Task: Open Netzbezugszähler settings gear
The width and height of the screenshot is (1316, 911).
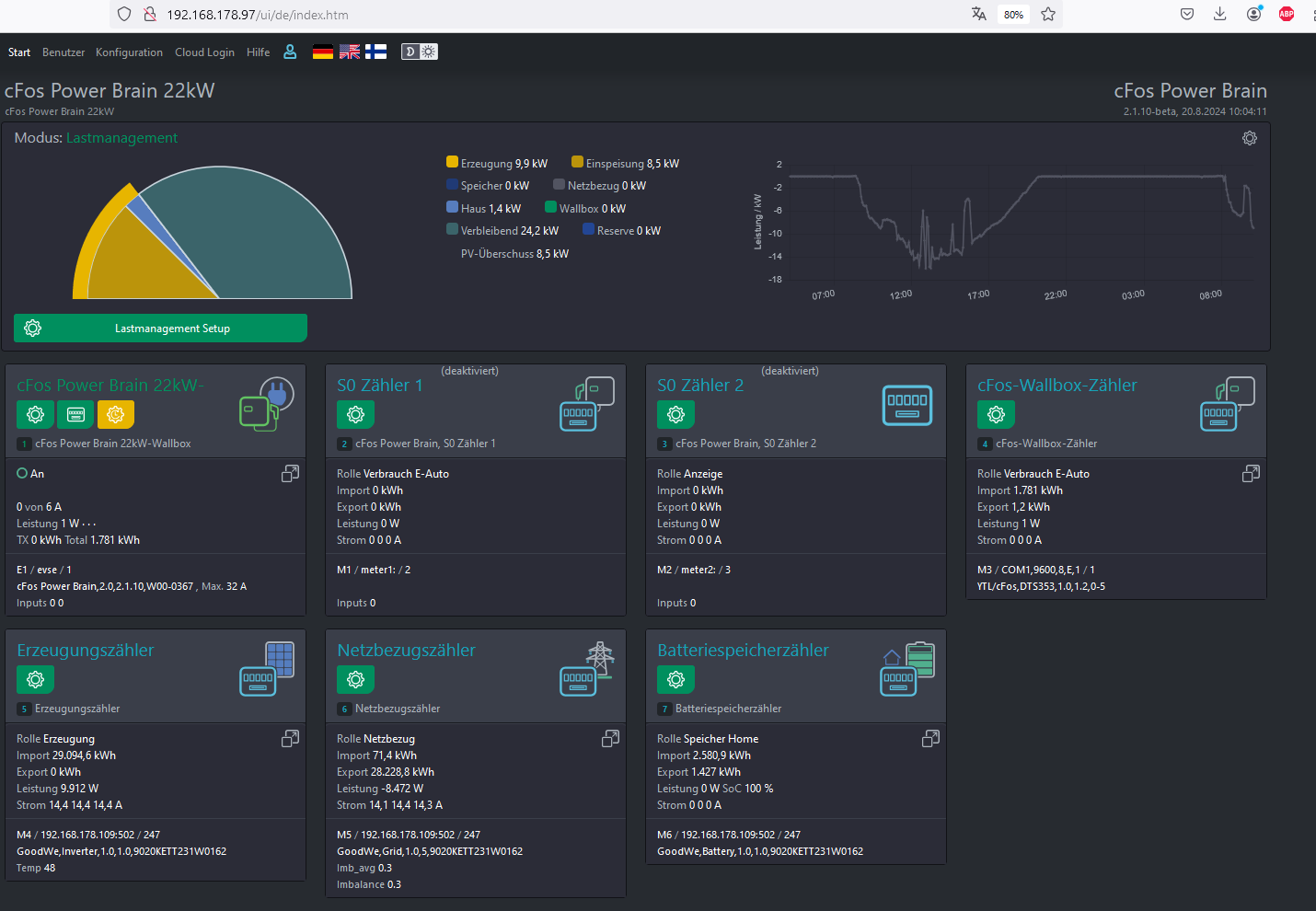Action: click(x=355, y=679)
